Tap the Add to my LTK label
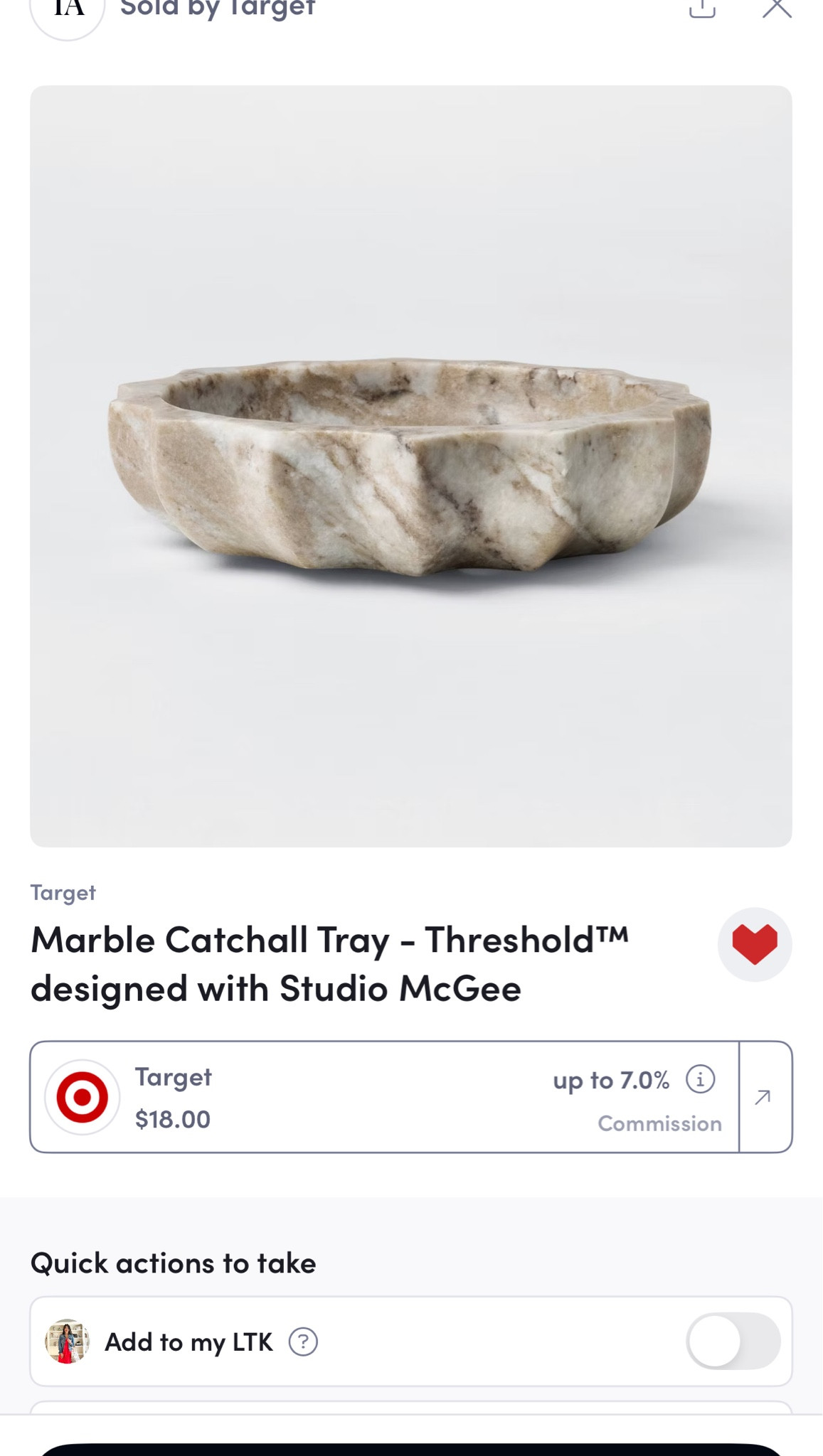Screen dimensions: 823x1456 tap(189, 1342)
